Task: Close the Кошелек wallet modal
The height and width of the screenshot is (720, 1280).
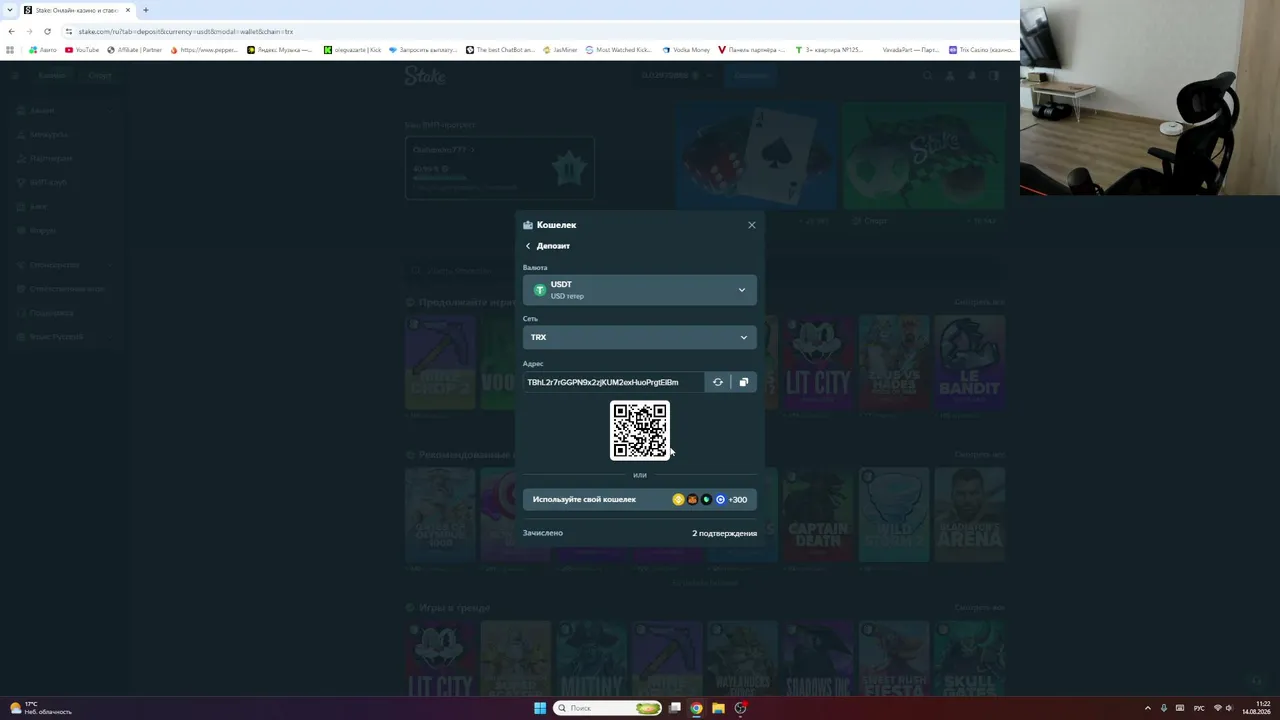Action: tap(752, 225)
